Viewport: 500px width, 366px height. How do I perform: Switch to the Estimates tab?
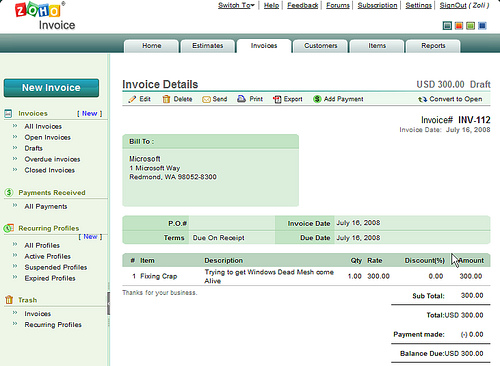coord(207,46)
